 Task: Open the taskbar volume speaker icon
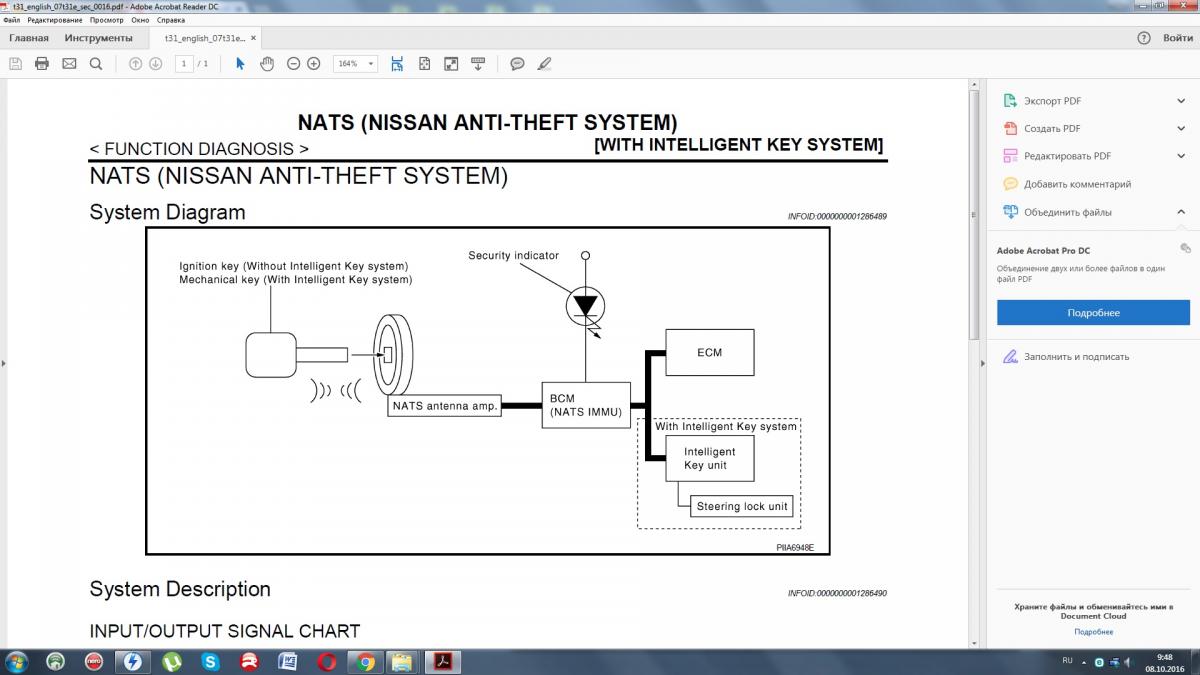[1129, 661]
